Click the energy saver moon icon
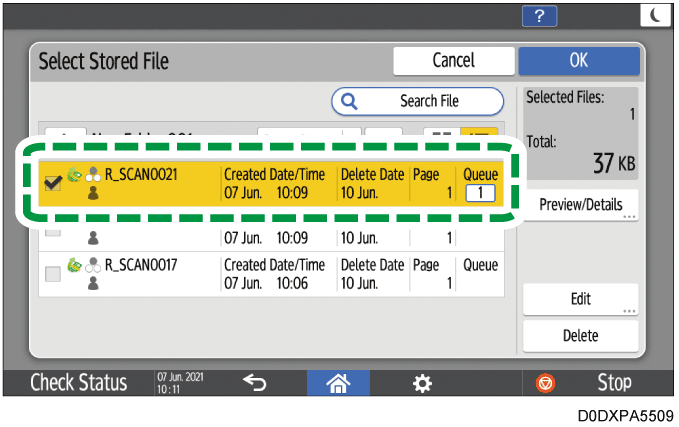This screenshot has height=427, width=679. pyautogui.click(x=655, y=14)
